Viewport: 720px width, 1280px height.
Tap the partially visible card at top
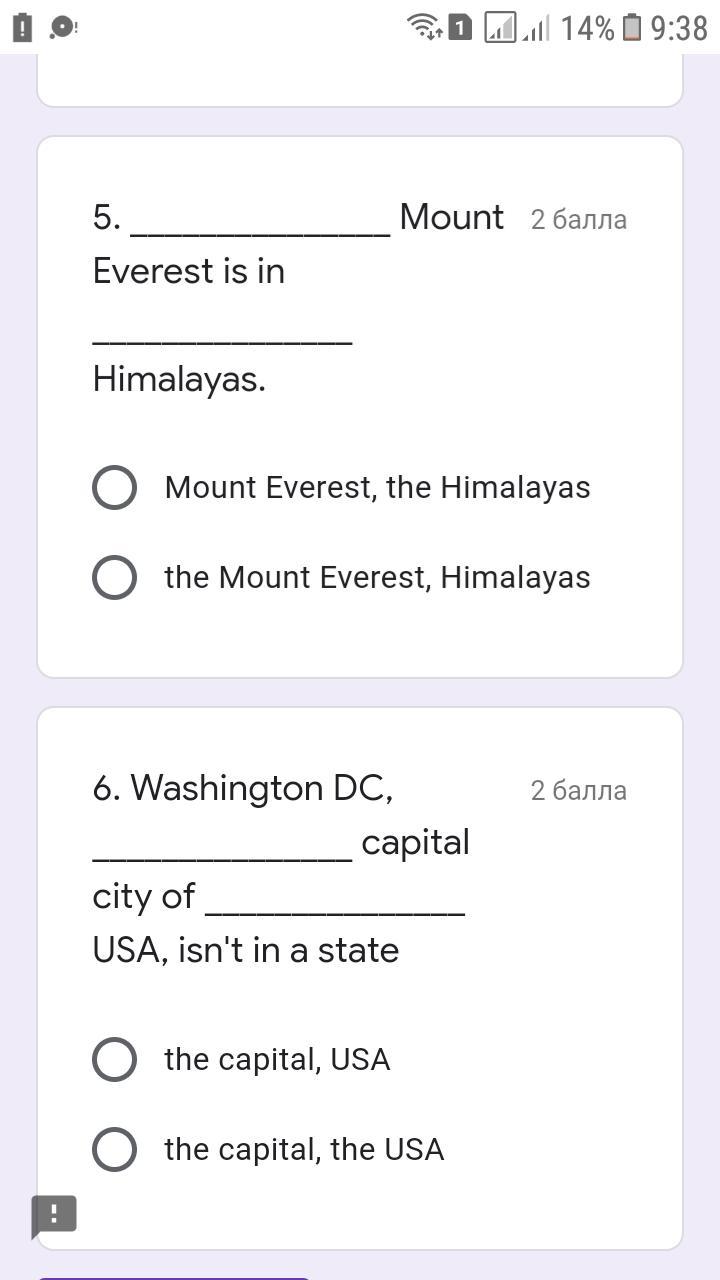tap(360, 80)
